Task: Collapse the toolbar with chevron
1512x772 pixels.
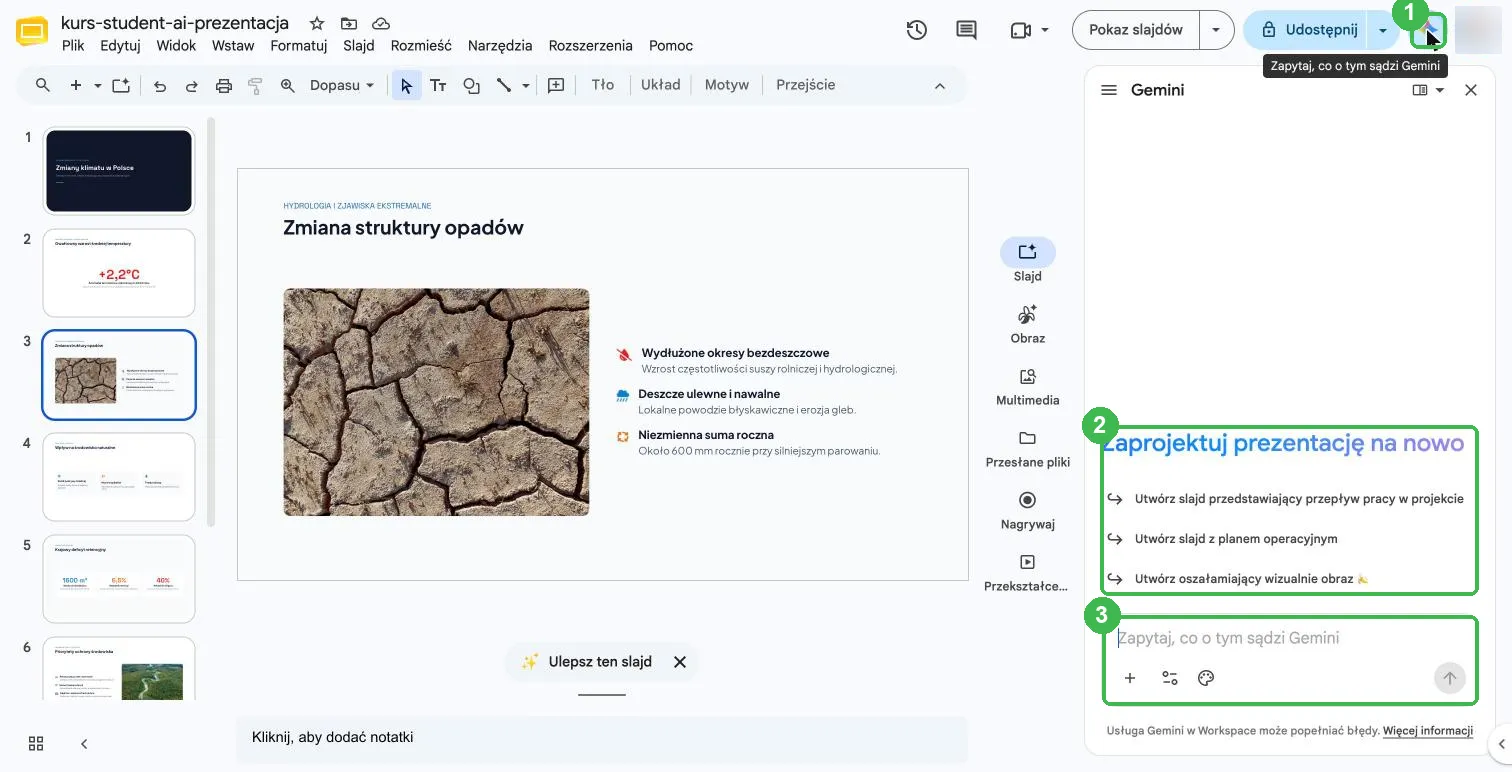Action: click(x=939, y=86)
